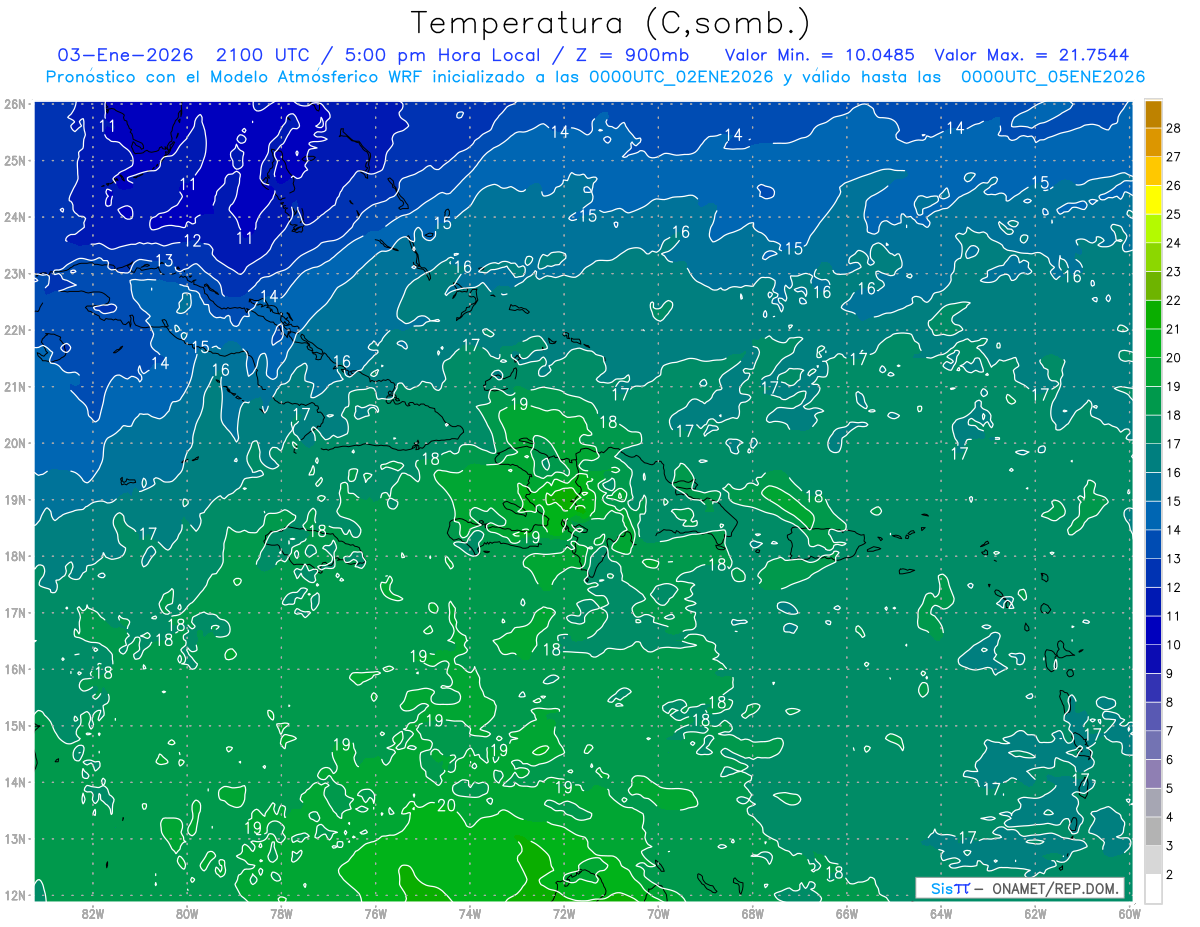Screen dimensions: 1200x927
Task: Click the "20N" latitude axis label
Action: (15, 443)
